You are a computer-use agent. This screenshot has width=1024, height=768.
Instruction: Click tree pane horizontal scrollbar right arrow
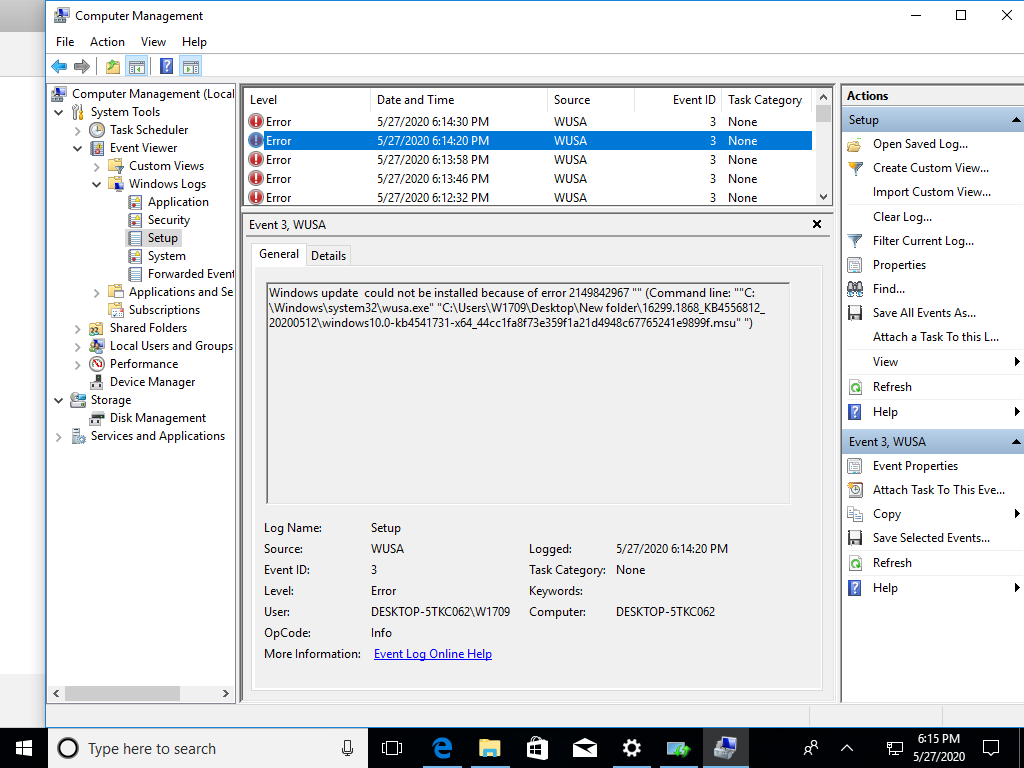click(226, 694)
